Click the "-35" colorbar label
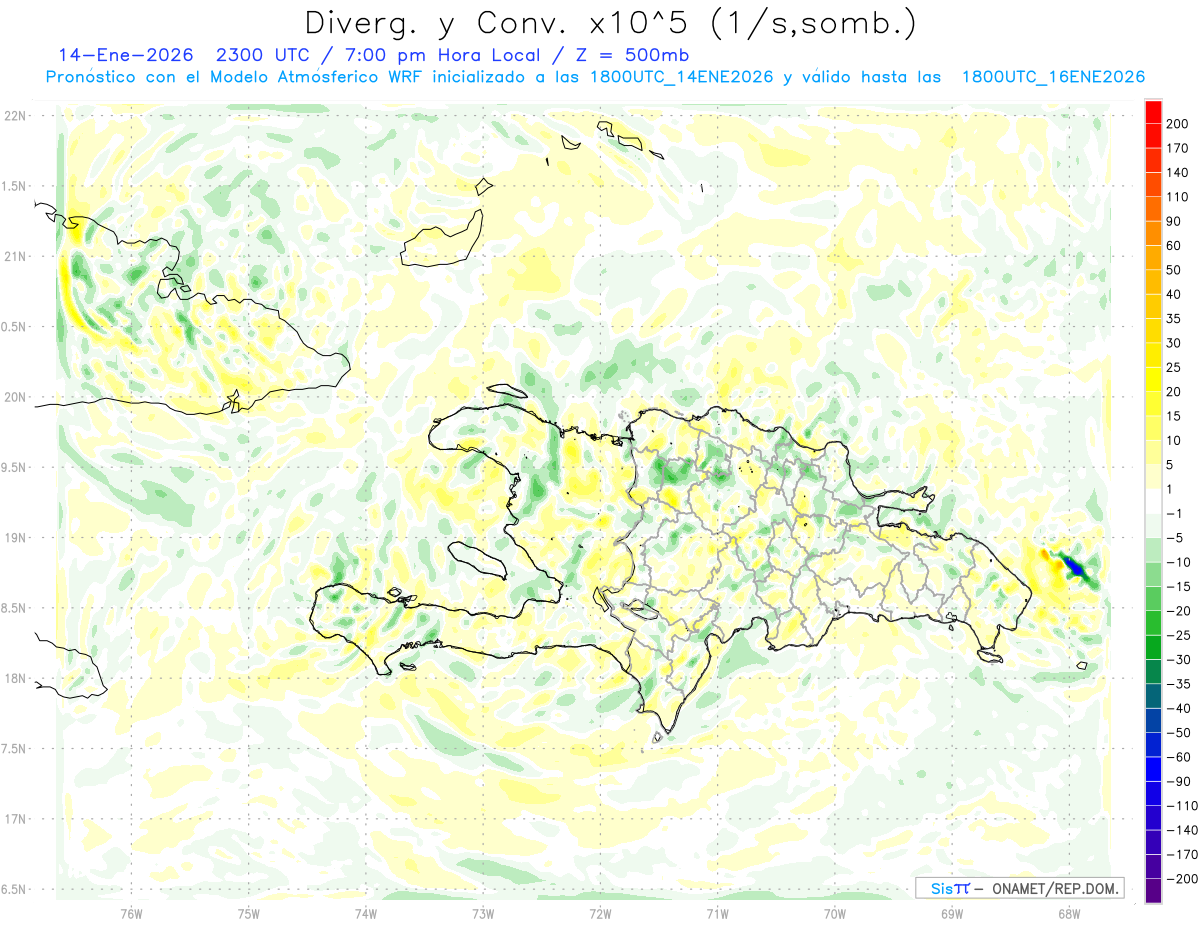 1178,684
